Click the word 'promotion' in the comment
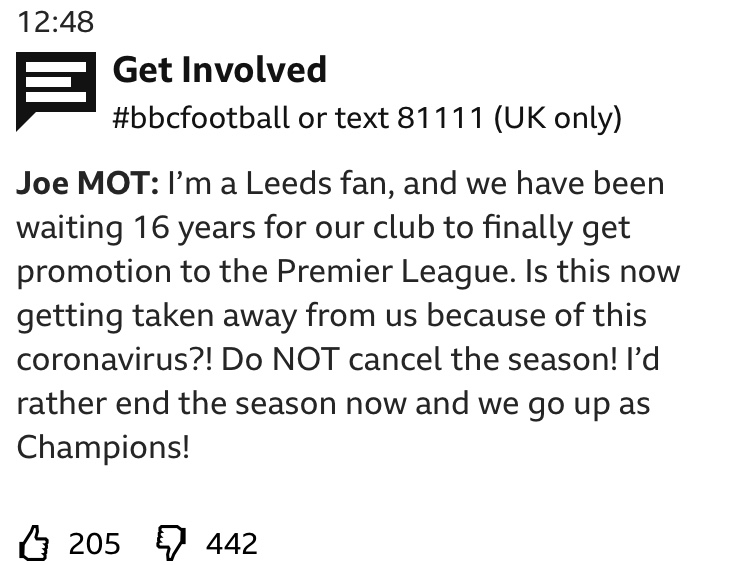 coord(94,273)
